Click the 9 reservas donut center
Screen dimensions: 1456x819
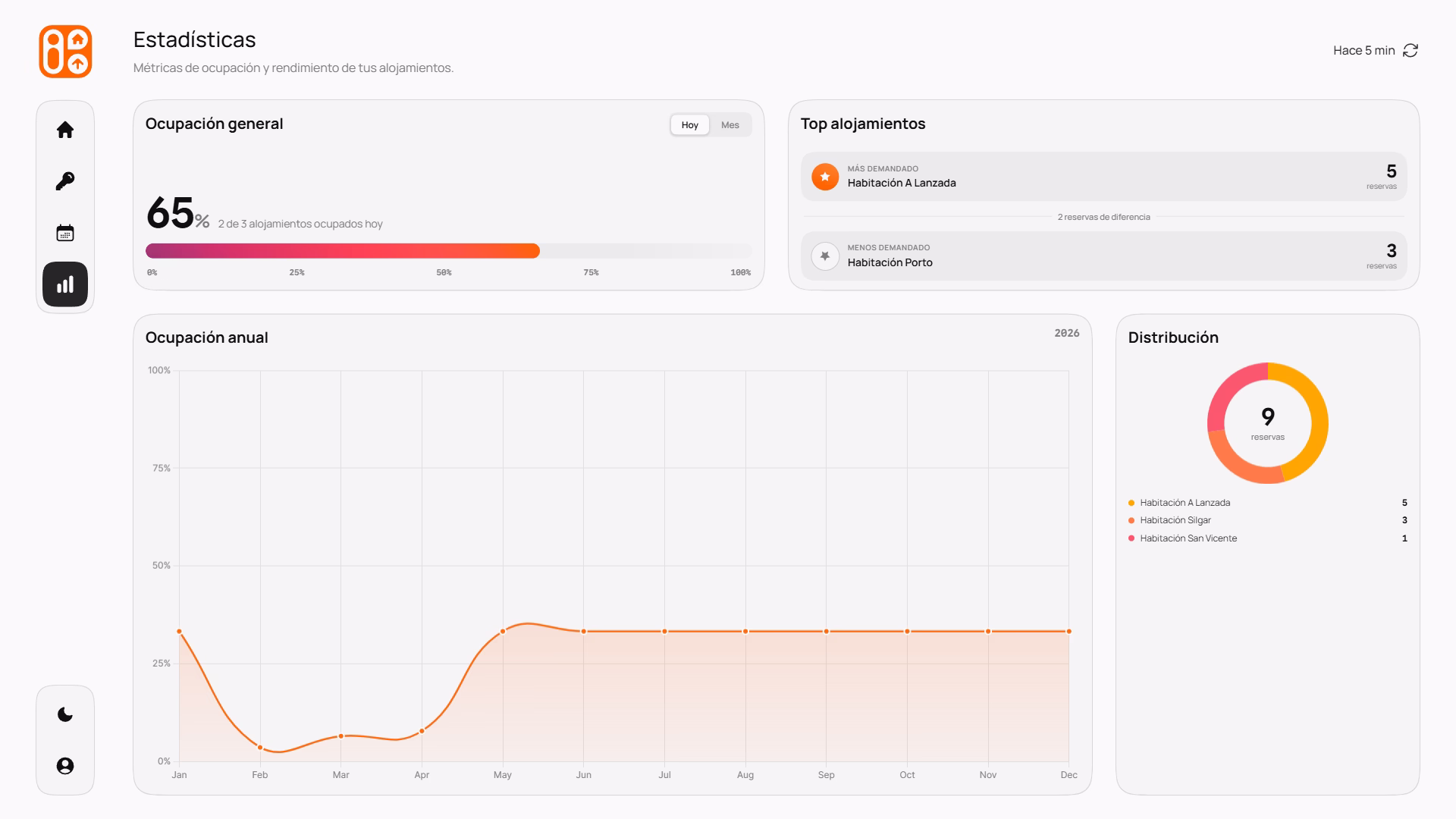pos(1268,423)
